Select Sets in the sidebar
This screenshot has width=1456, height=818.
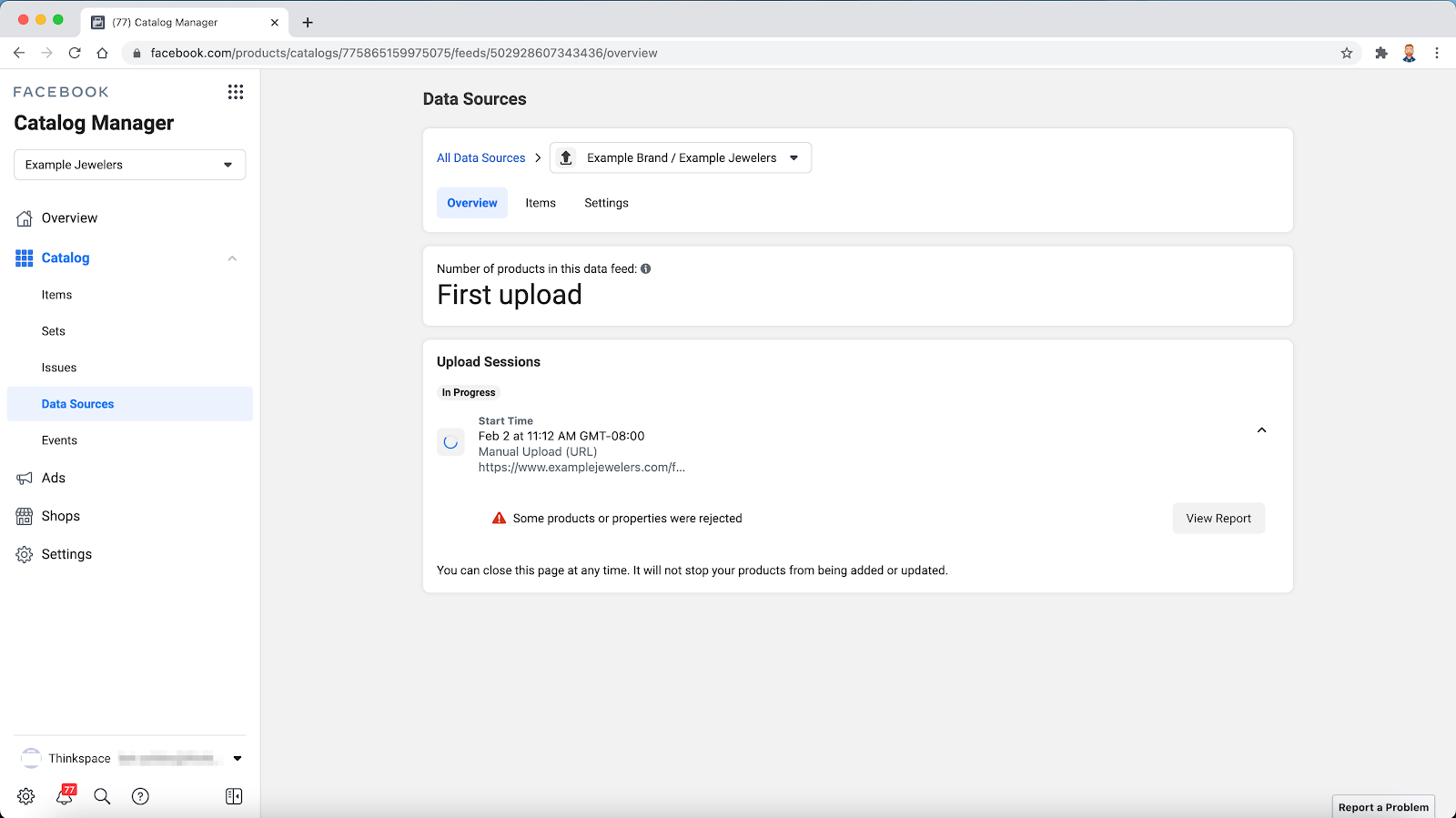click(x=54, y=331)
